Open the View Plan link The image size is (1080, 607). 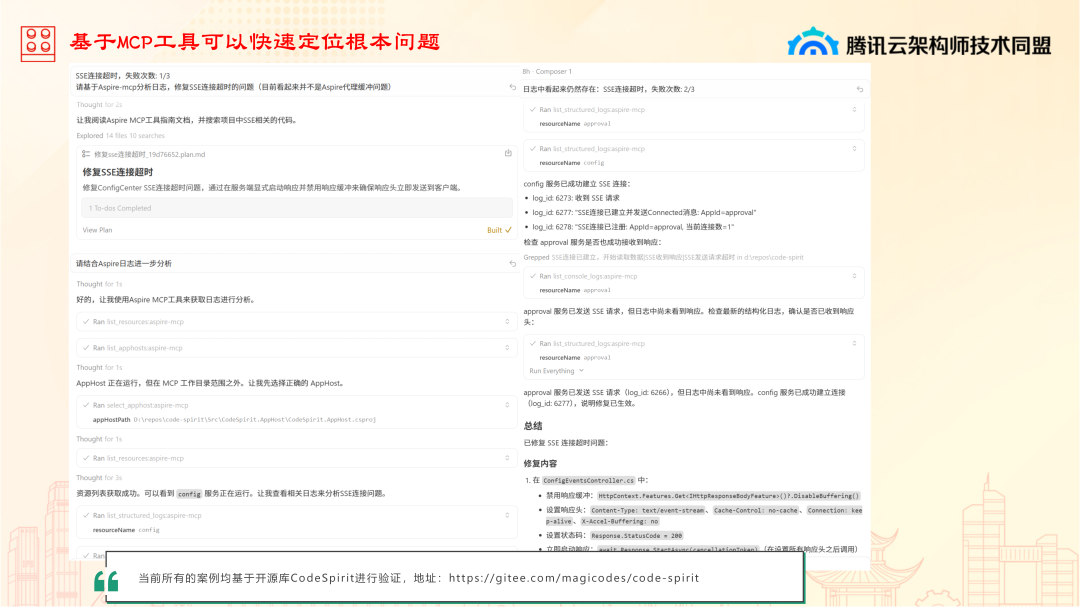point(97,230)
